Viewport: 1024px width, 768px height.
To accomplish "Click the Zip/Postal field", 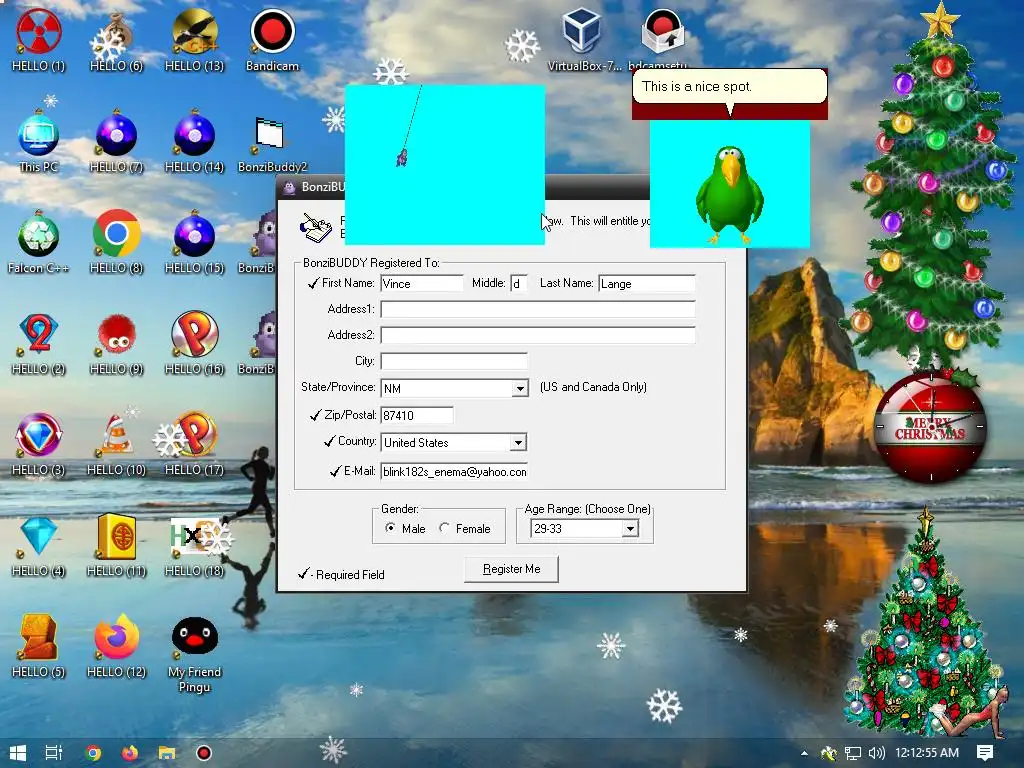I will 417,415.
